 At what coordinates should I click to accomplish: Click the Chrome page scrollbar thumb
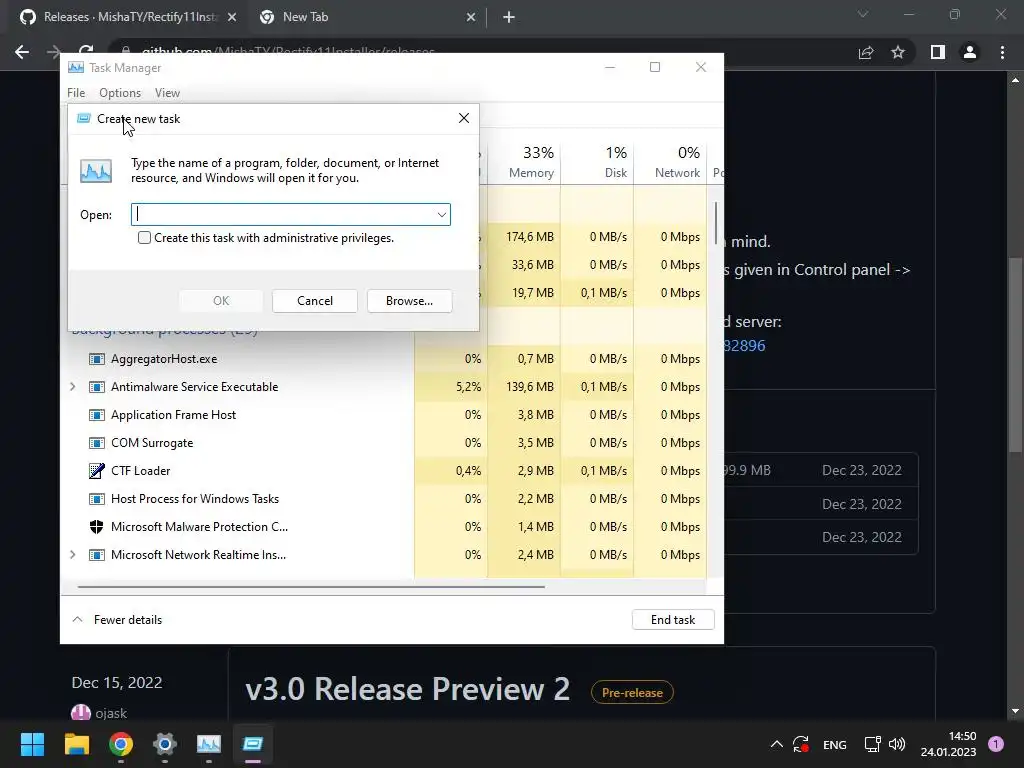pyautogui.click(x=1015, y=354)
